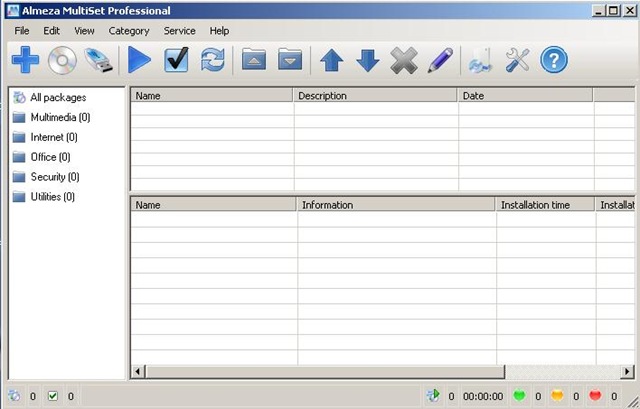This screenshot has width=640, height=409.
Task: Click the yellow status indicator
Action: click(557, 396)
